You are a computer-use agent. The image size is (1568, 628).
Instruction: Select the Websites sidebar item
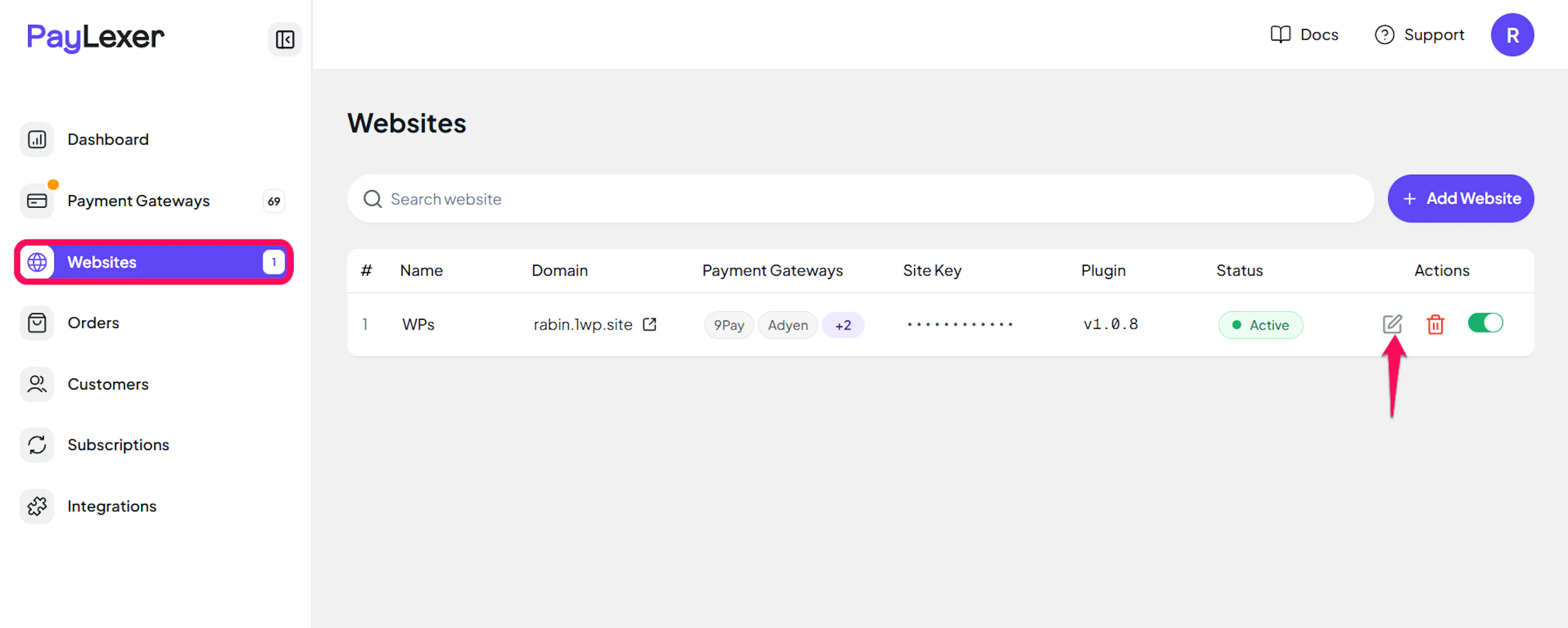coord(154,262)
